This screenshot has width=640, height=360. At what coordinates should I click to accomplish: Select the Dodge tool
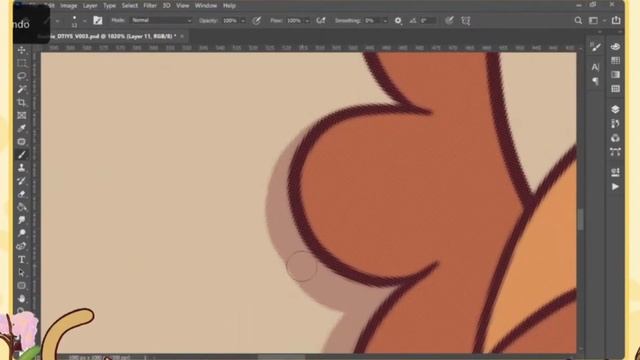click(x=22, y=233)
